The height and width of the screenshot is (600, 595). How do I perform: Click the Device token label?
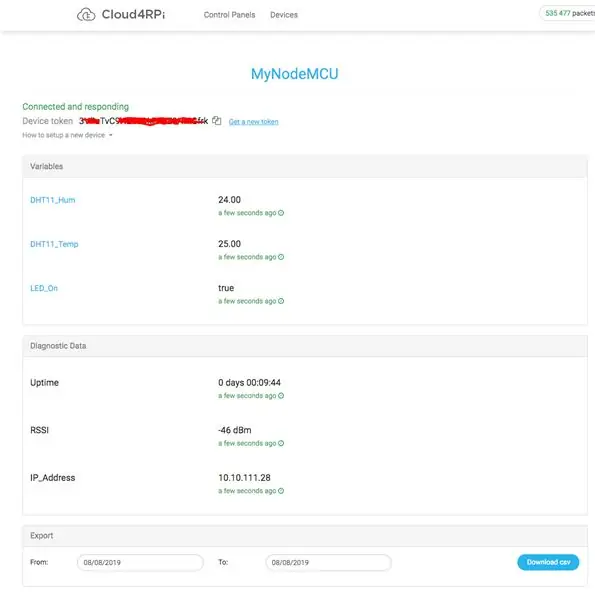click(47, 121)
